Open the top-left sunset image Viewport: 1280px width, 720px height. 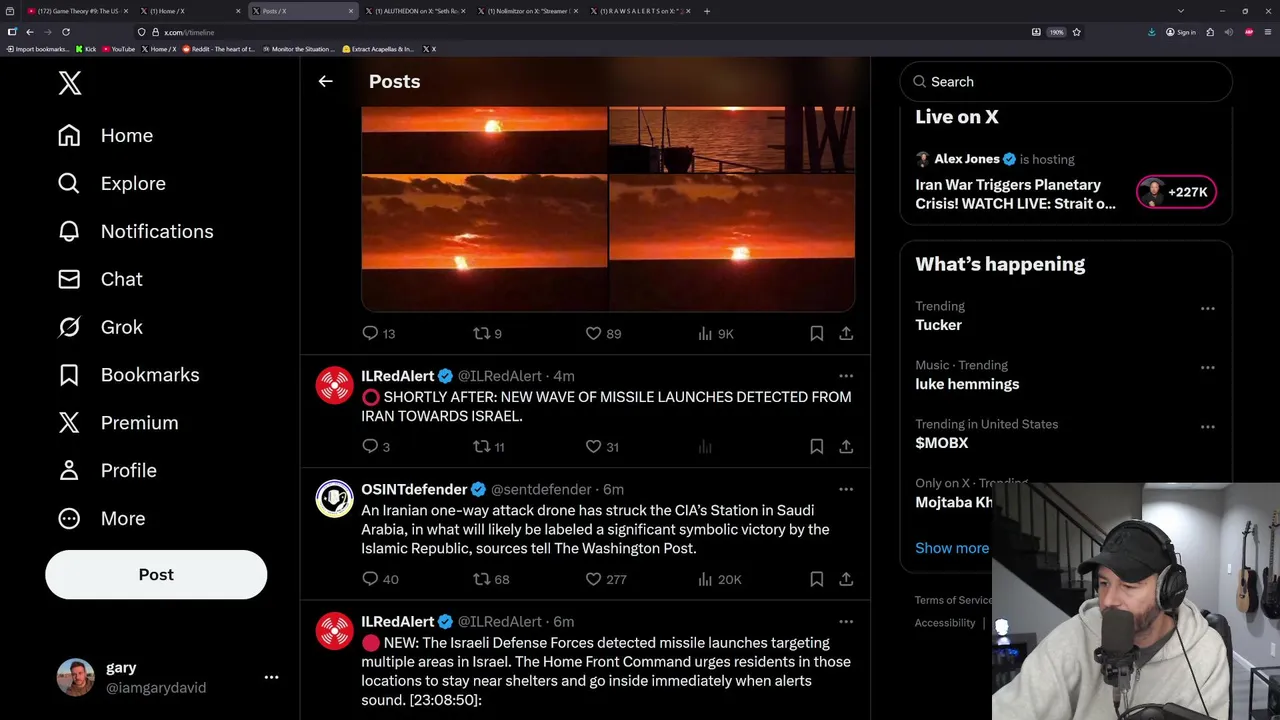[x=484, y=139]
